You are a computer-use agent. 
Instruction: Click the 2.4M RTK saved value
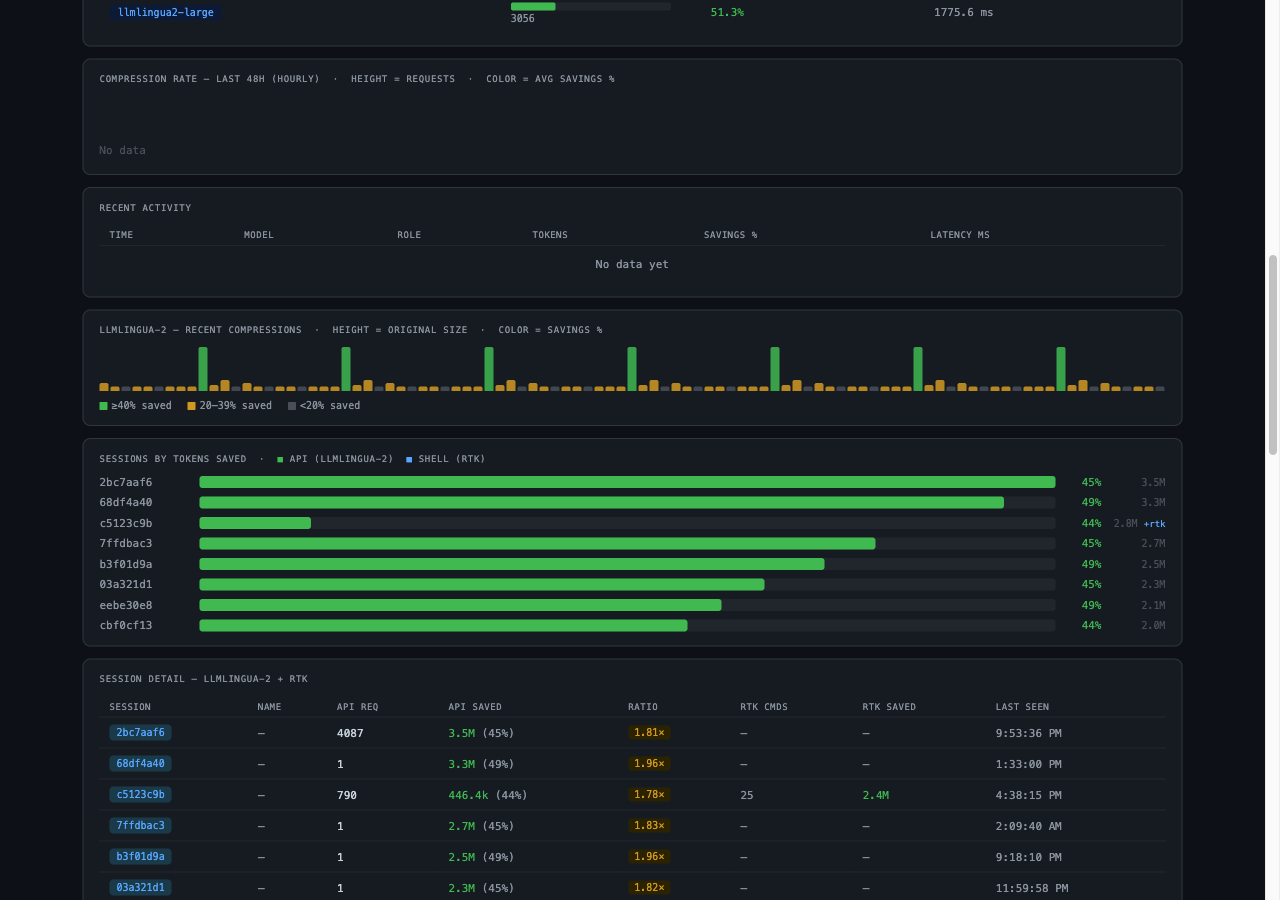pos(876,795)
